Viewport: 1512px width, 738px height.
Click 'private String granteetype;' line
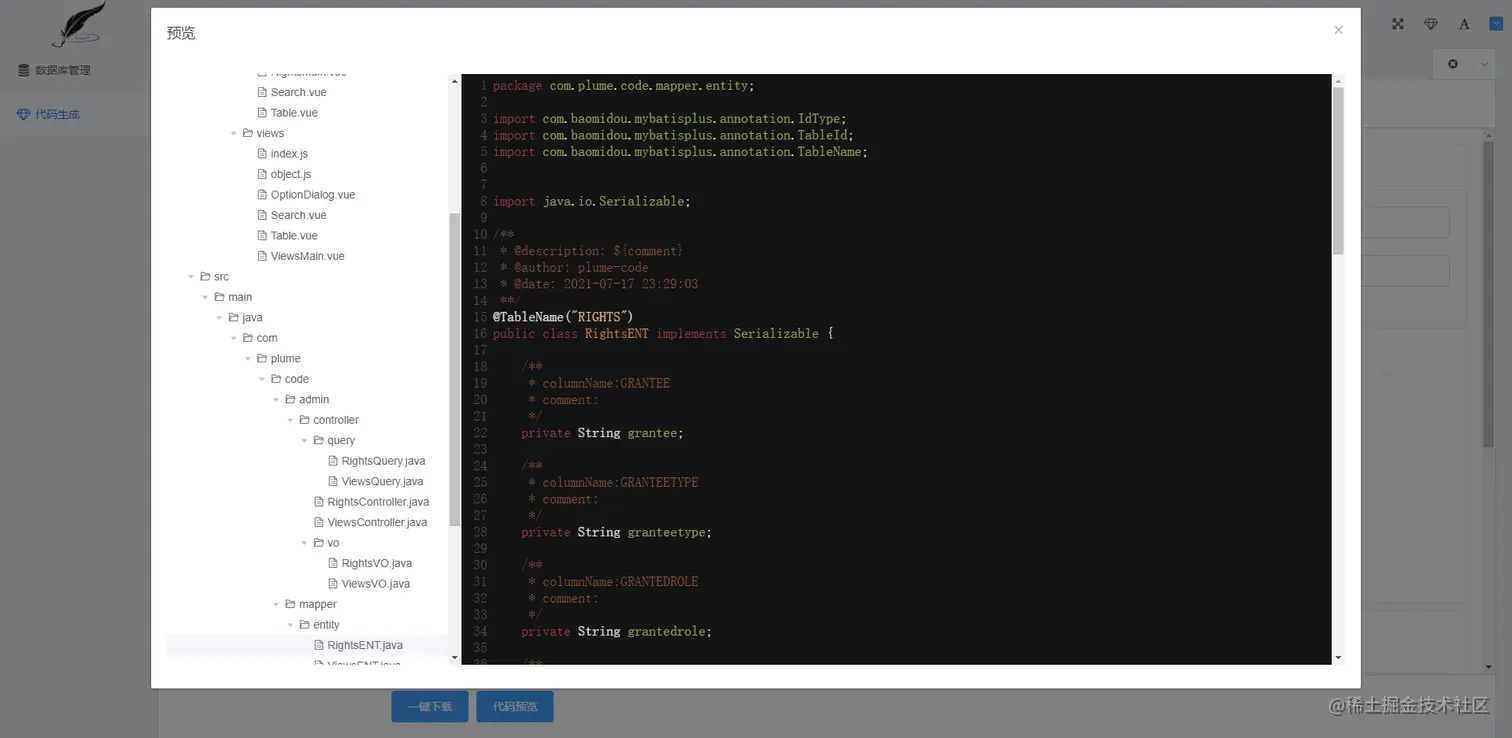coord(616,532)
